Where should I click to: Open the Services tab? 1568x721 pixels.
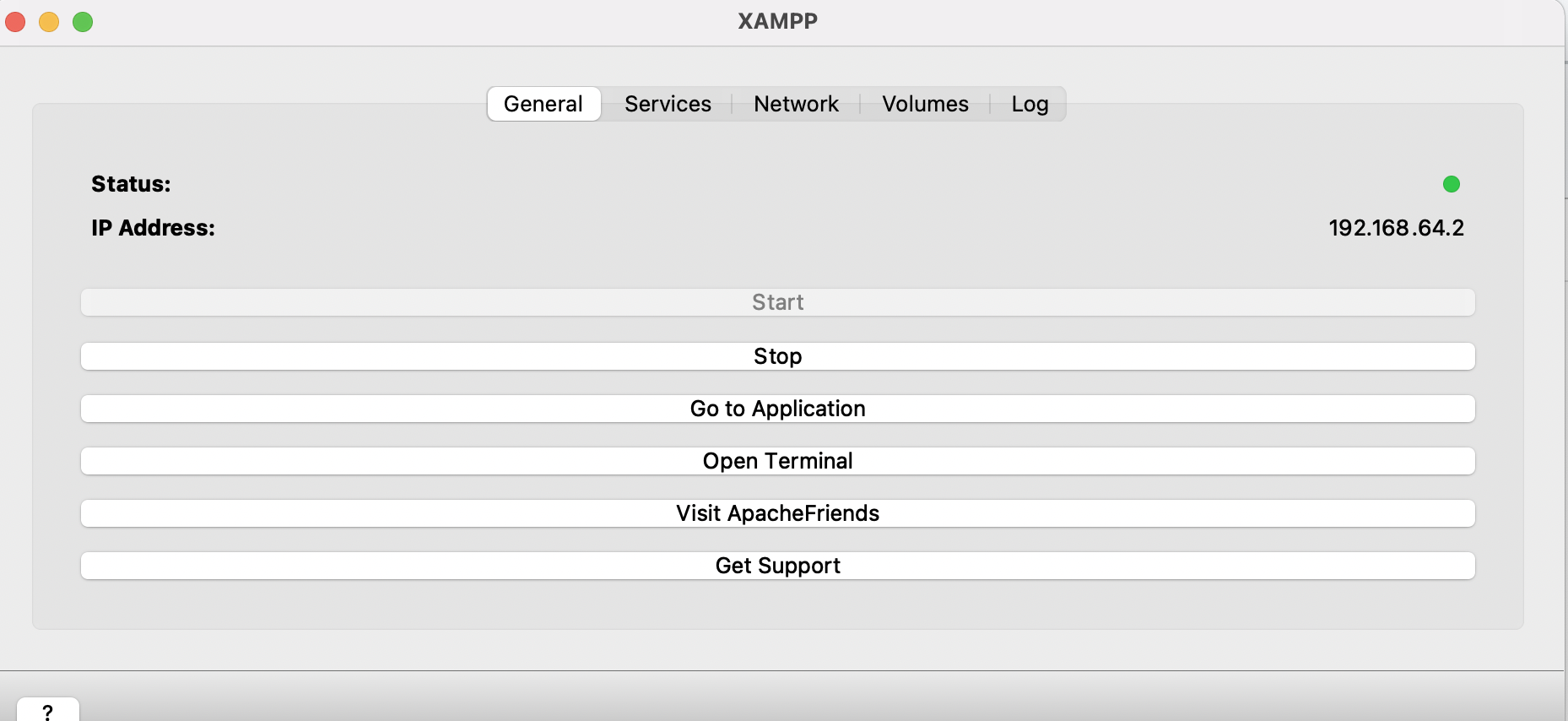[x=668, y=104]
